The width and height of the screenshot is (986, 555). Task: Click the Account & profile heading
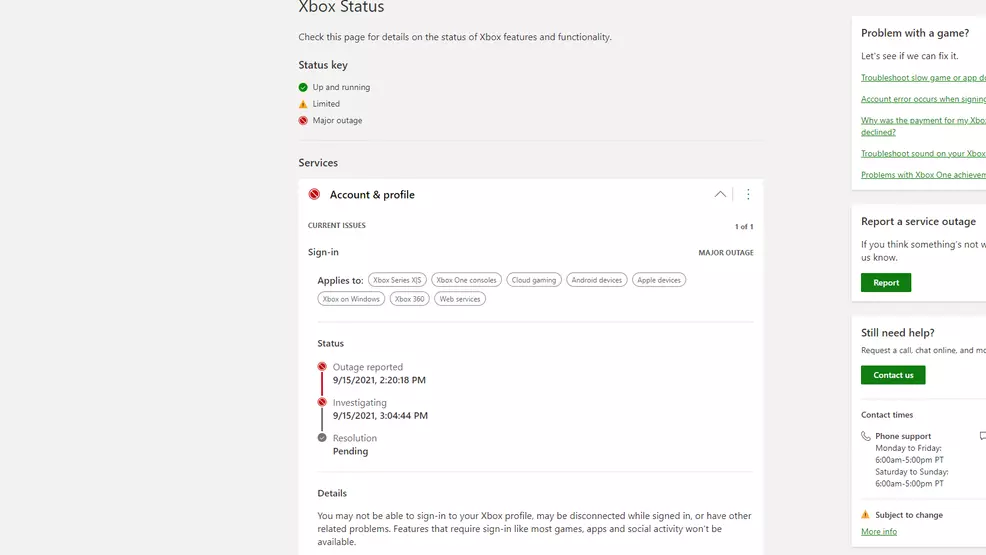(372, 195)
